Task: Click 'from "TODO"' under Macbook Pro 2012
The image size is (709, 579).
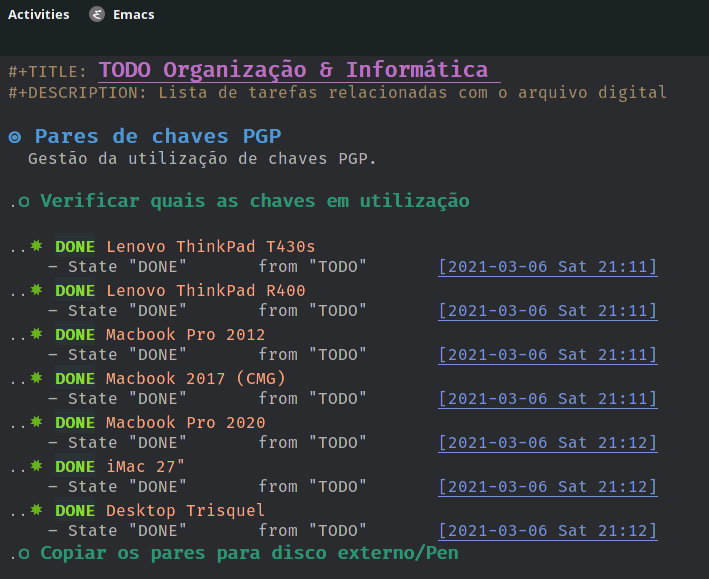Action: pyautogui.click(x=312, y=355)
